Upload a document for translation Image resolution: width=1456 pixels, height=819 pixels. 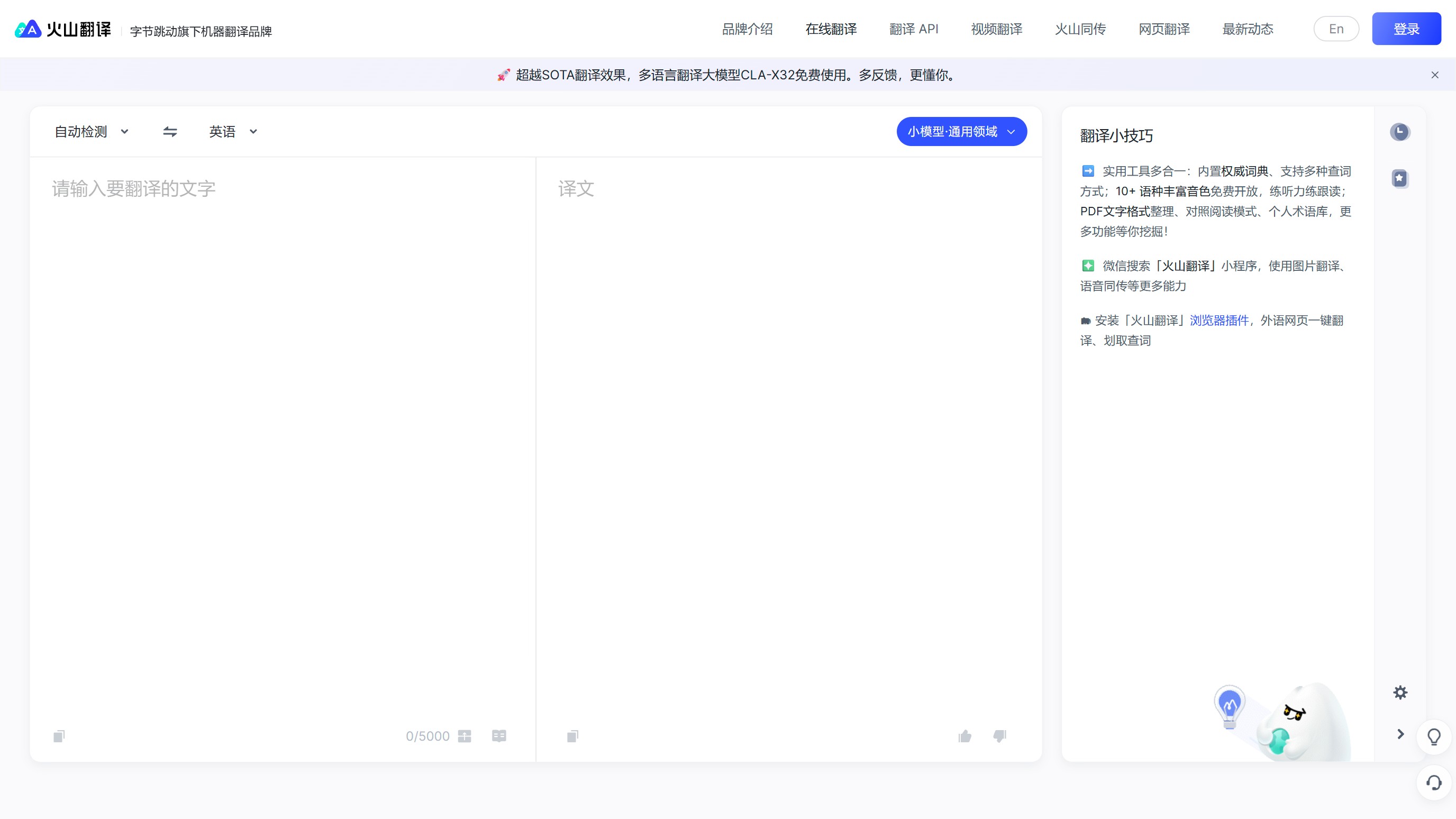click(x=466, y=736)
